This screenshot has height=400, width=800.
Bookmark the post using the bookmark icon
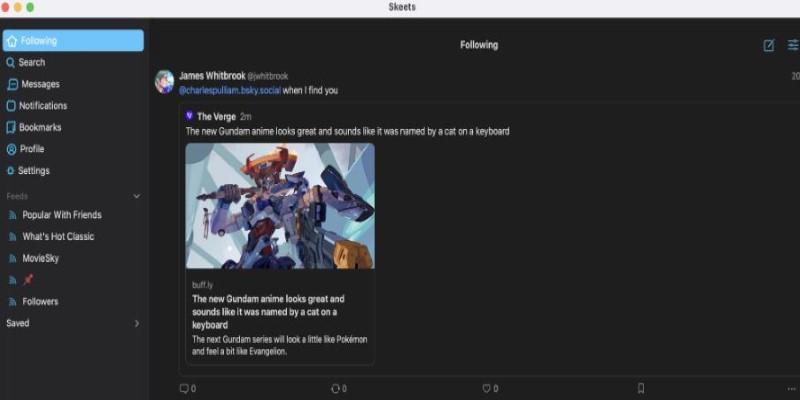(641, 388)
